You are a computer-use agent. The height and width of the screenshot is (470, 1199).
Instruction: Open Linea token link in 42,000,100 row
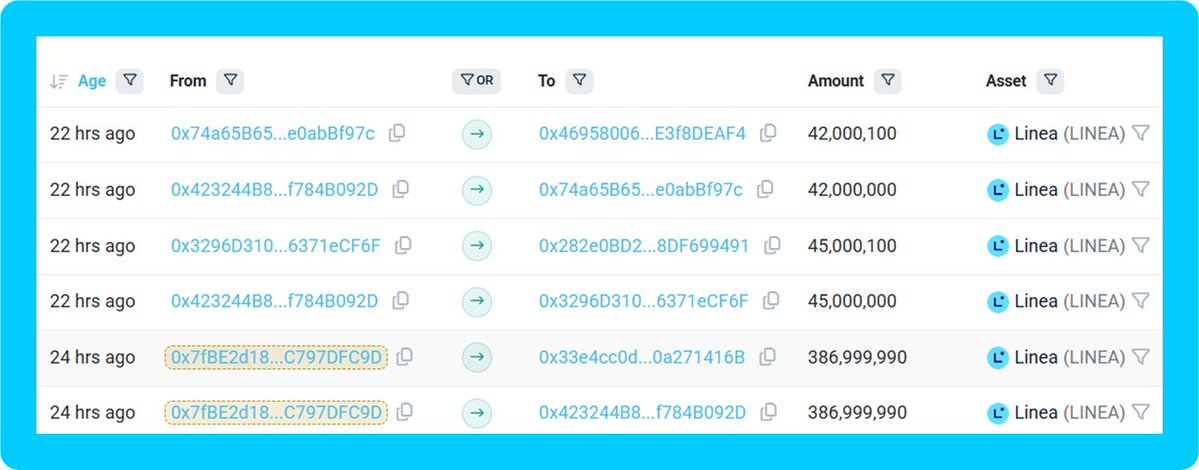coord(1057,134)
